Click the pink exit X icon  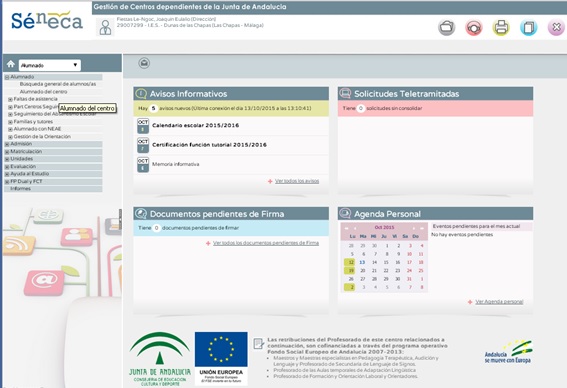(x=556, y=27)
